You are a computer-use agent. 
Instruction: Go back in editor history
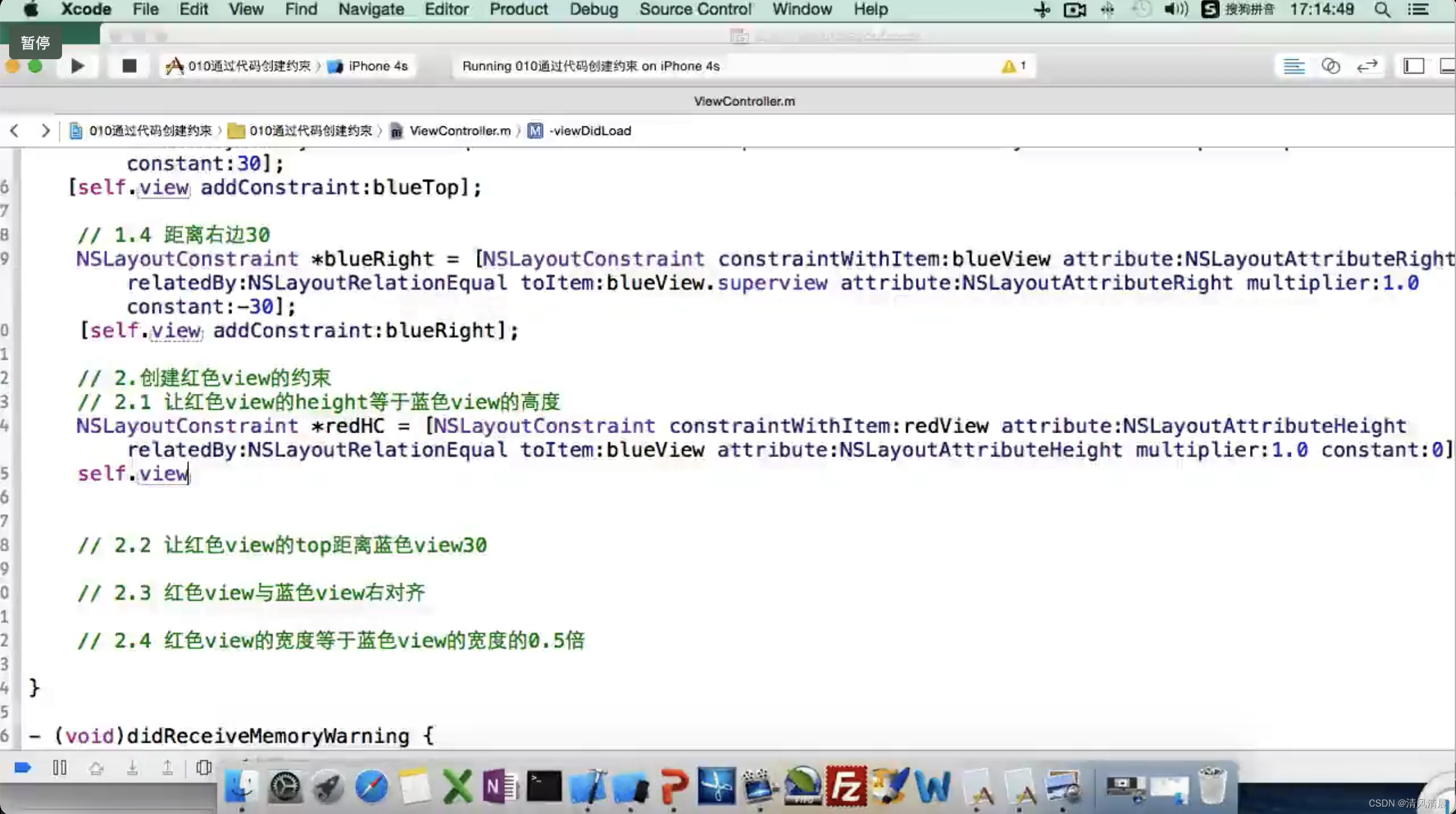tap(15, 130)
